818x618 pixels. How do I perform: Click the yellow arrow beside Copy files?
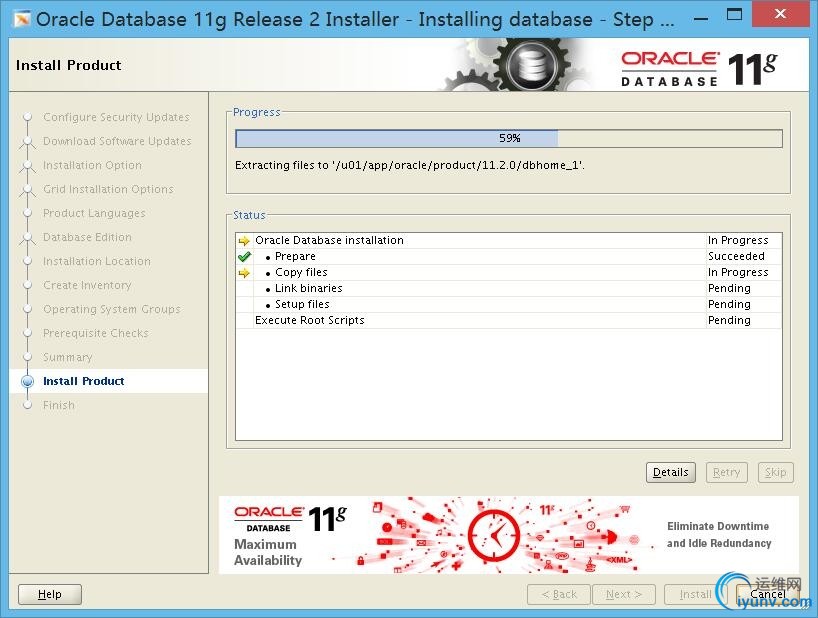pyautogui.click(x=244, y=273)
